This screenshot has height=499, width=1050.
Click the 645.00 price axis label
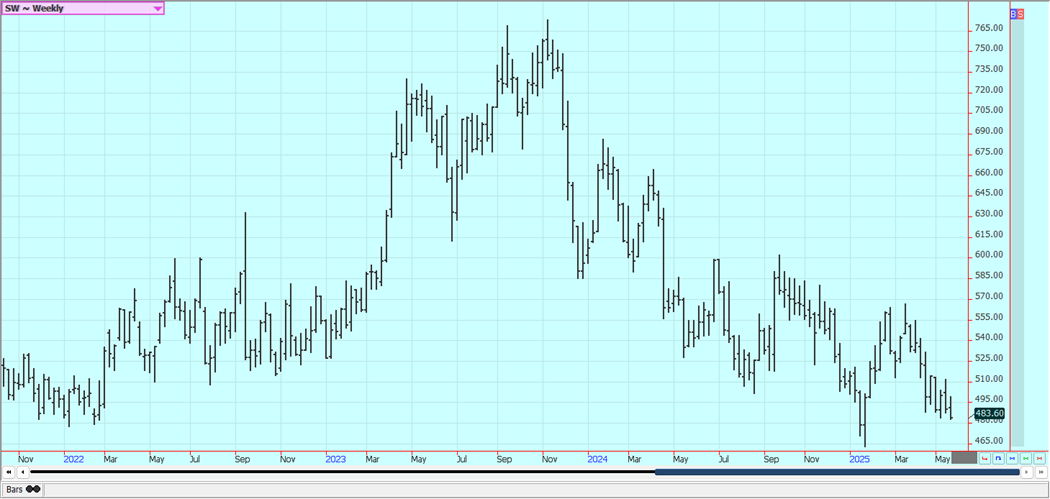[989, 192]
